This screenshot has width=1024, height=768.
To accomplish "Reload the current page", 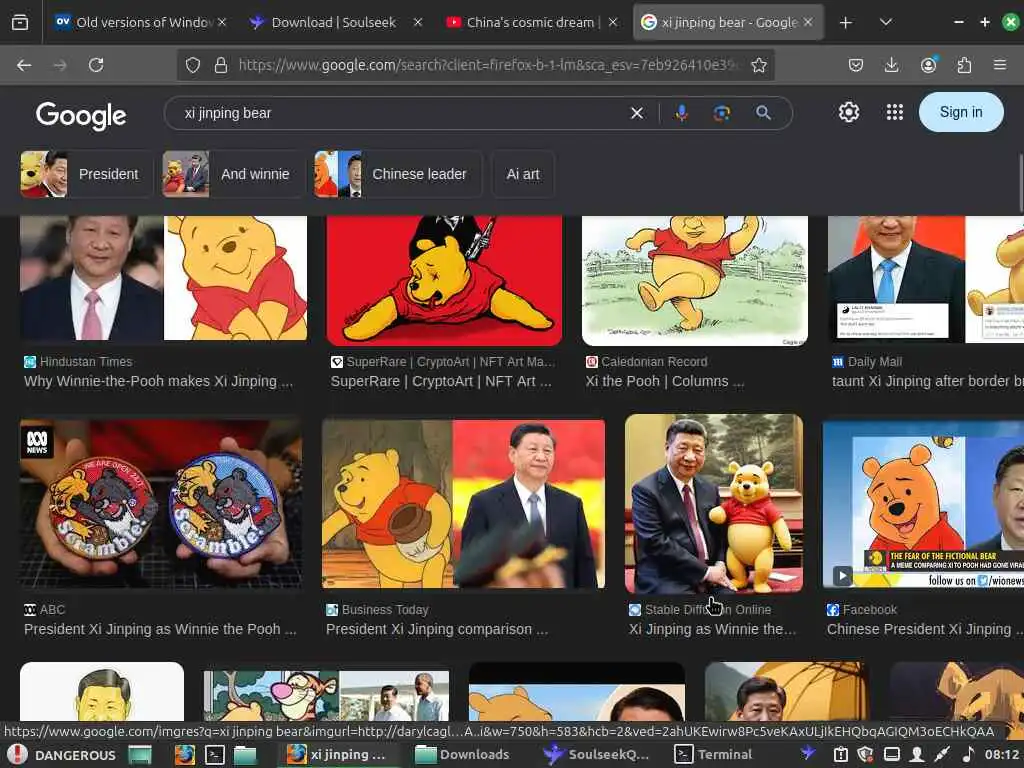I will (96, 65).
